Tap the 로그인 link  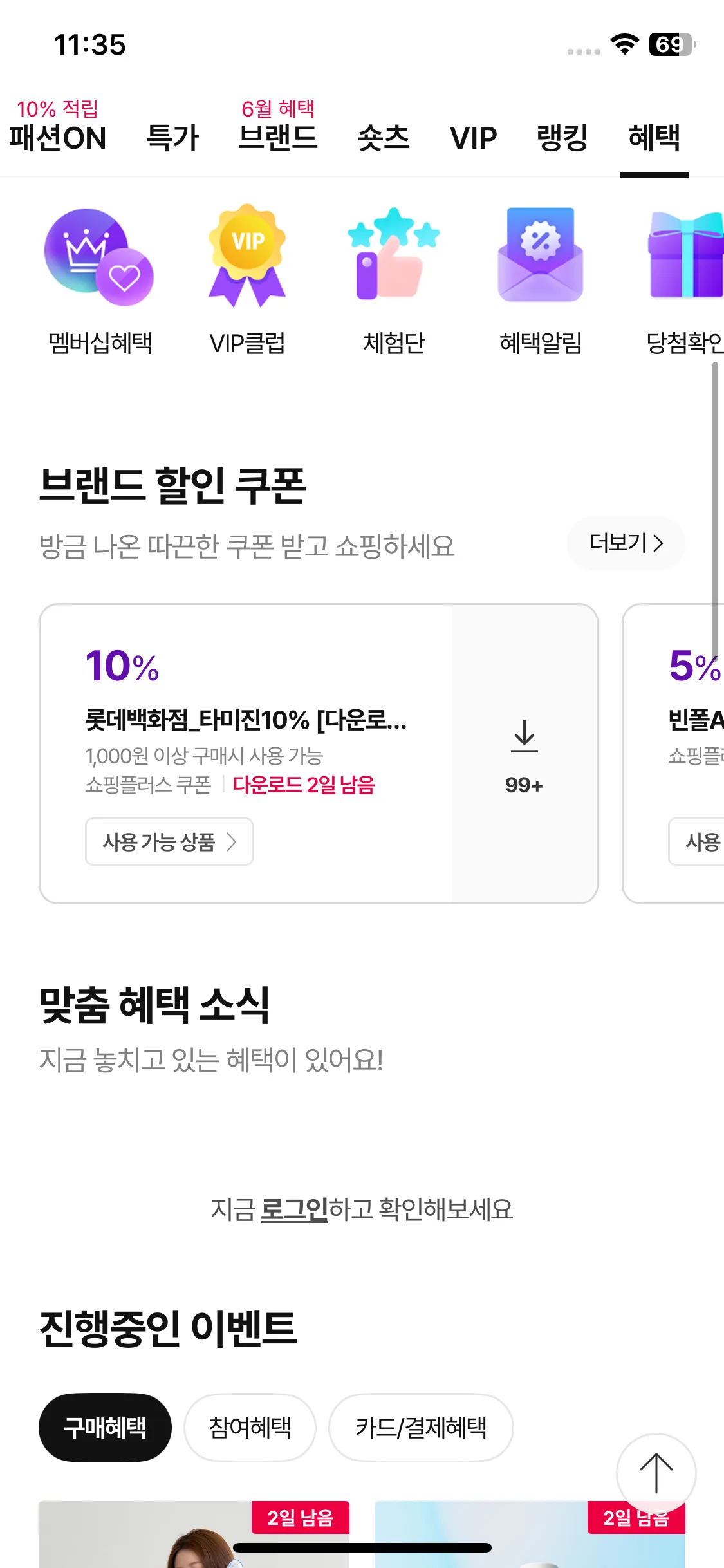point(295,1209)
